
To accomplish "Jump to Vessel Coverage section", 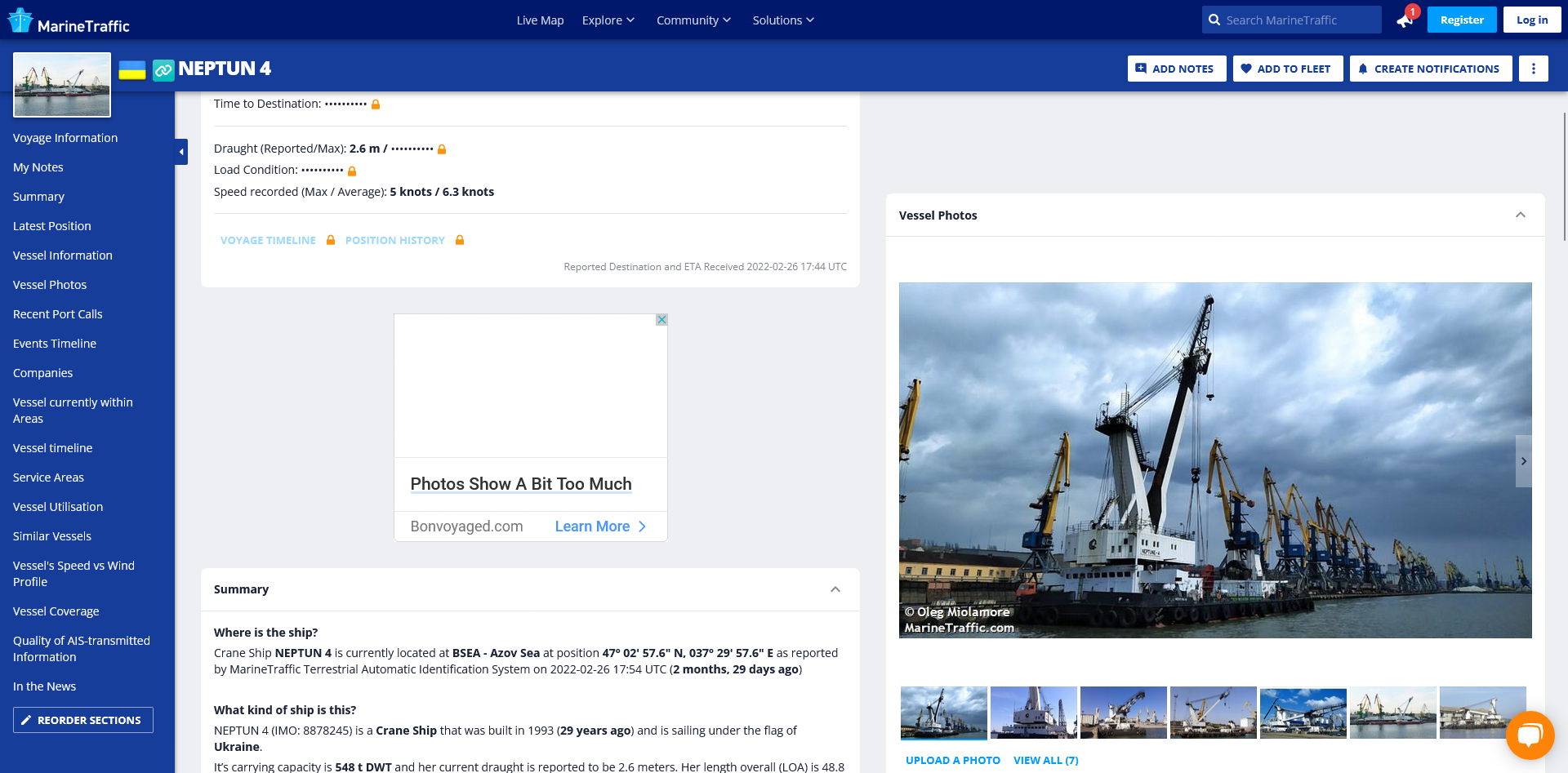I will click(x=56, y=611).
